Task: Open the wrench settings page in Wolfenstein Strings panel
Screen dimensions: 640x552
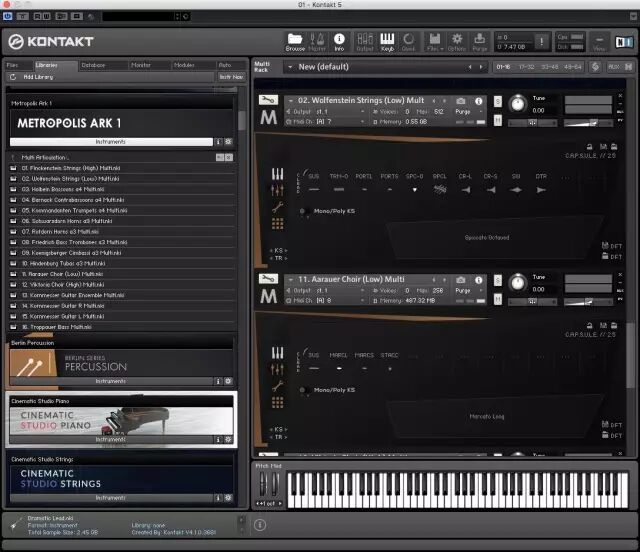Action: [x=278, y=207]
